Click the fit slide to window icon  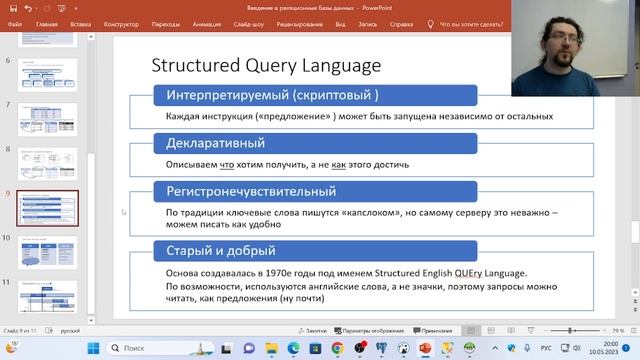coord(634,331)
